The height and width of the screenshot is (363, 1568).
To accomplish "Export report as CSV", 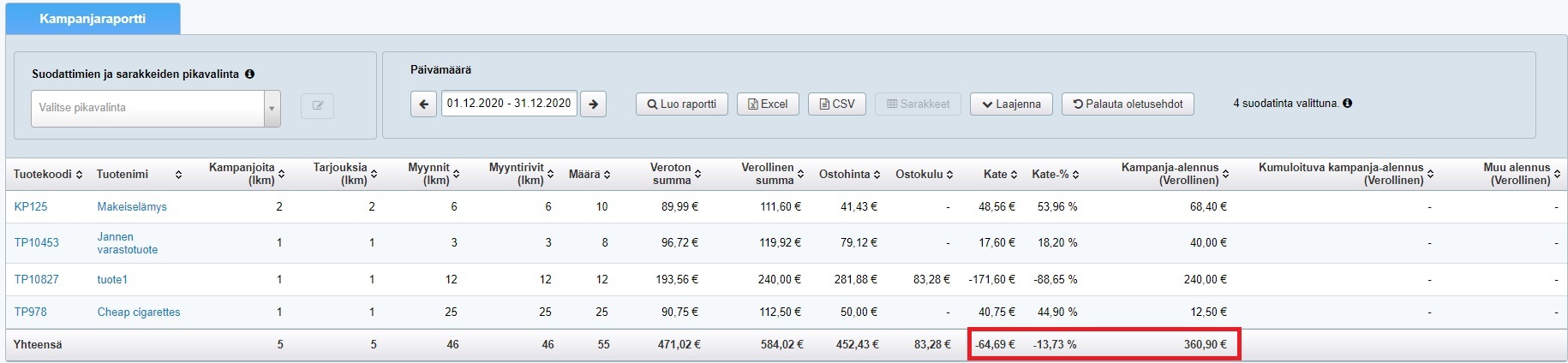I will (x=837, y=104).
